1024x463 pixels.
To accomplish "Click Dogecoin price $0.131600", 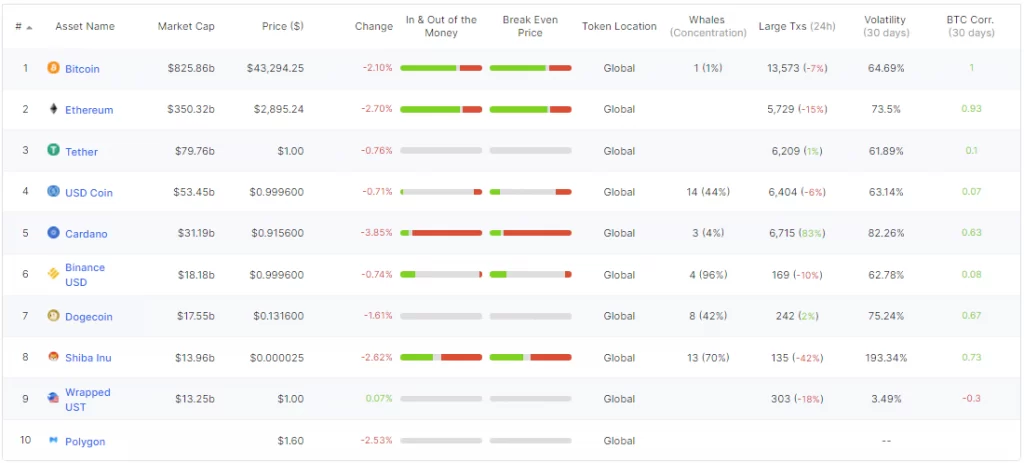I will click(279, 316).
